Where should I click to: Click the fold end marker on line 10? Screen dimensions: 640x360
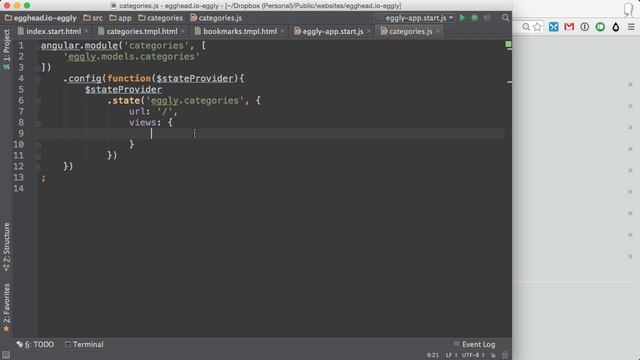click(38, 145)
